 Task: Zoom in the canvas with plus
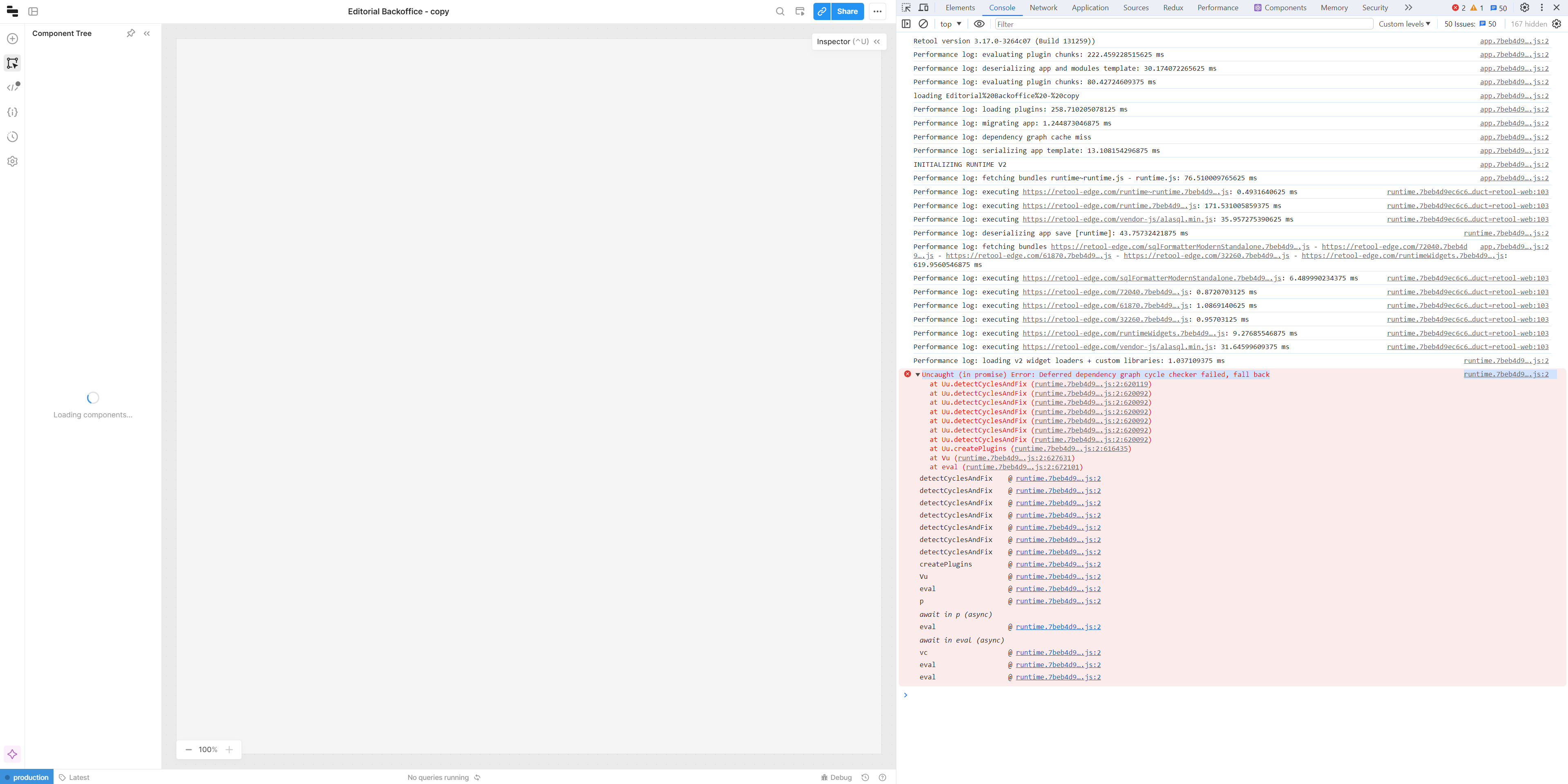[x=229, y=750]
